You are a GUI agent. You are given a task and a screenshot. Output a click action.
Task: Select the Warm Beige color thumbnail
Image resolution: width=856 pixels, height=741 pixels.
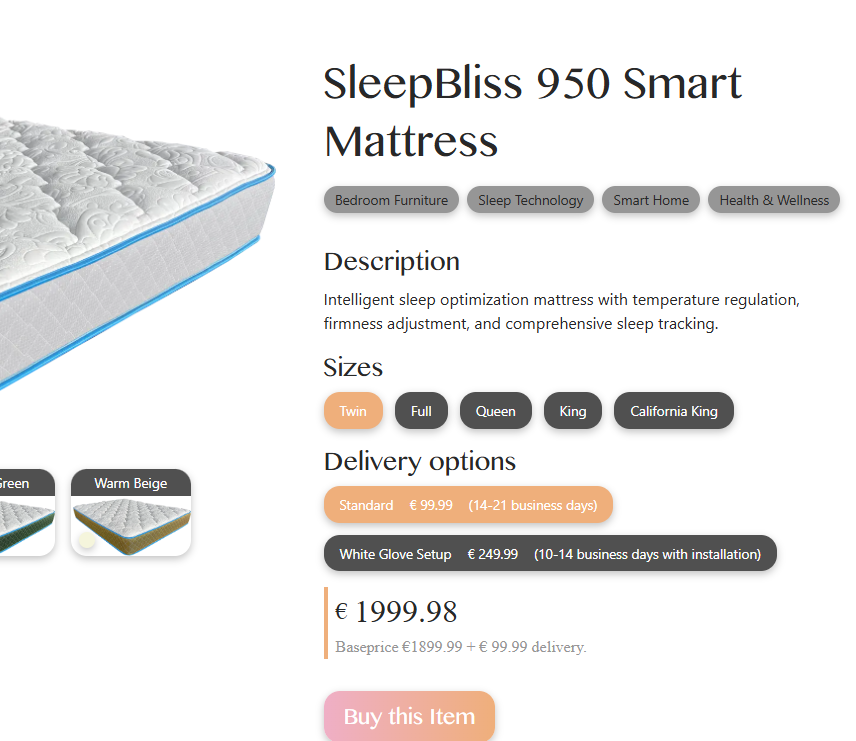point(131,512)
